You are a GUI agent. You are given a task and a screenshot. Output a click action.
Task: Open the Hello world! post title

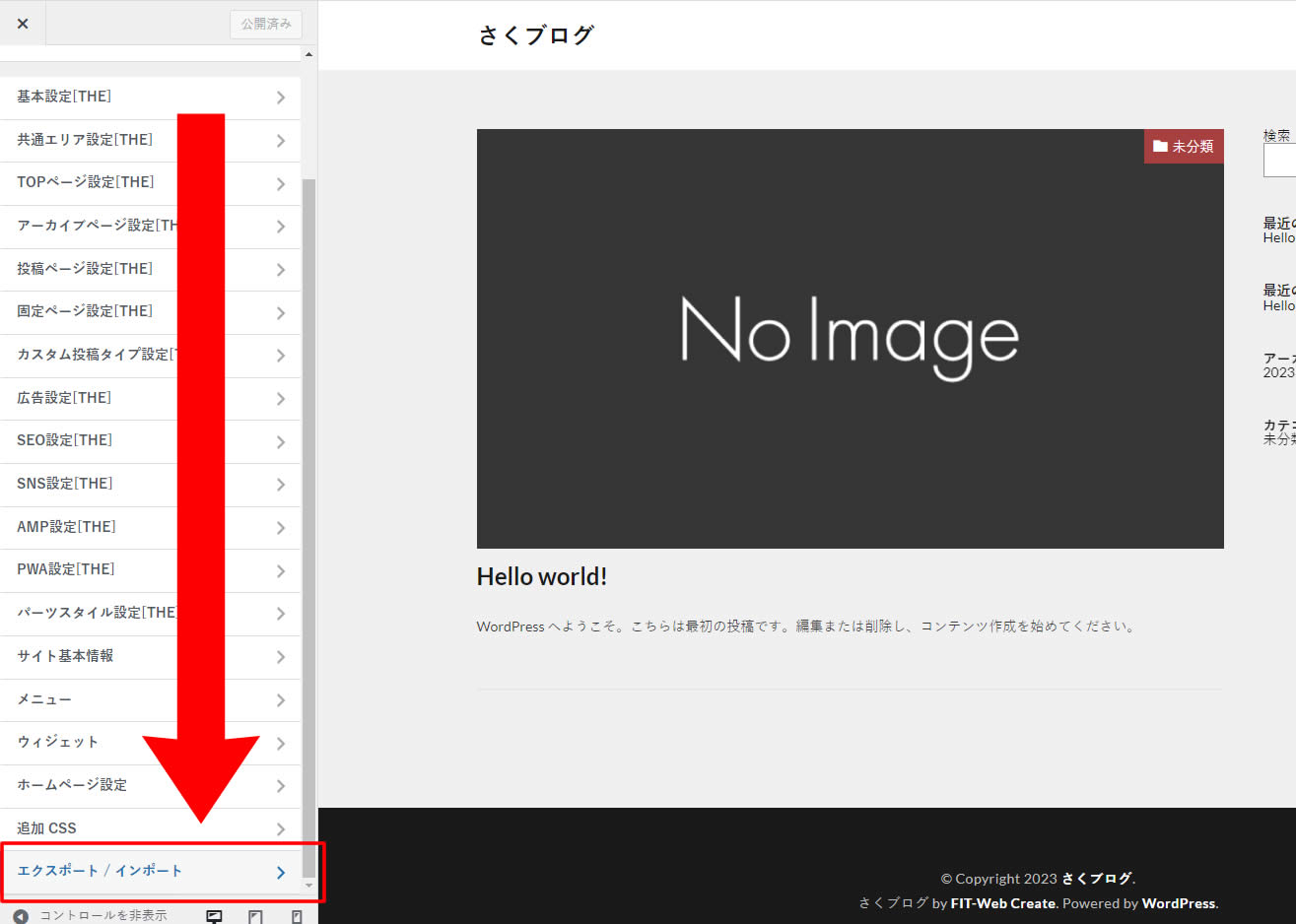click(542, 577)
